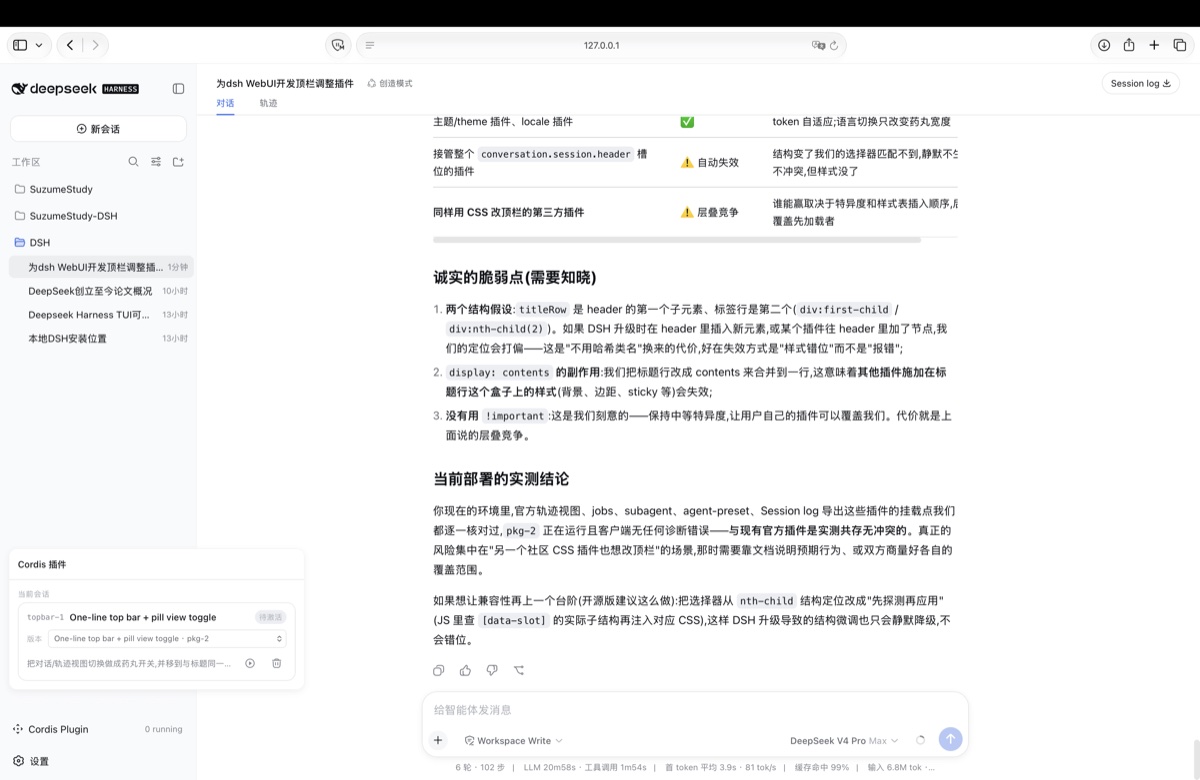The image size is (1200, 780).
Task: Open Deepseek Harness TUI可 conversation
Action: 101,315
